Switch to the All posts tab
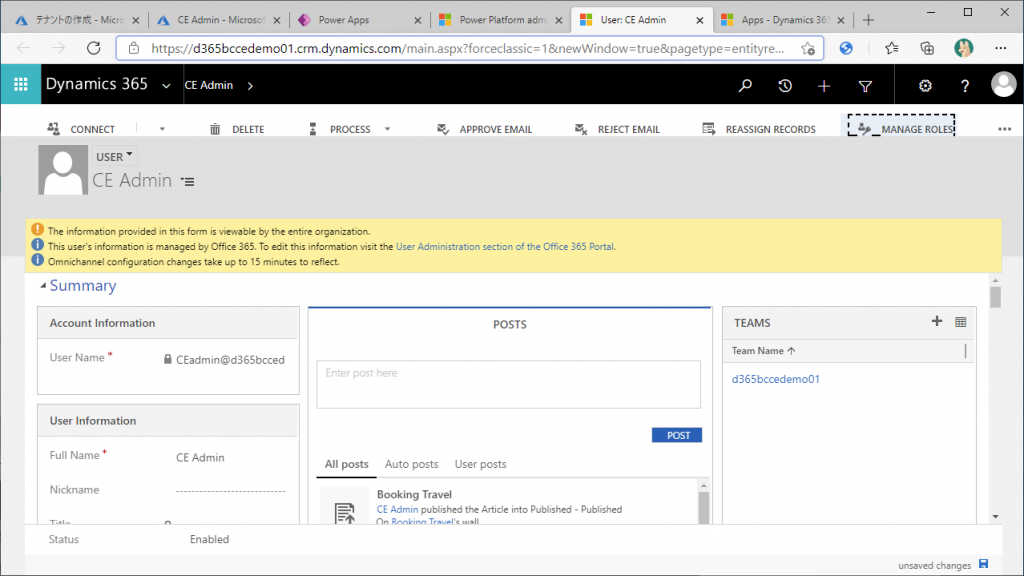The image size is (1024, 576). point(346,464)
